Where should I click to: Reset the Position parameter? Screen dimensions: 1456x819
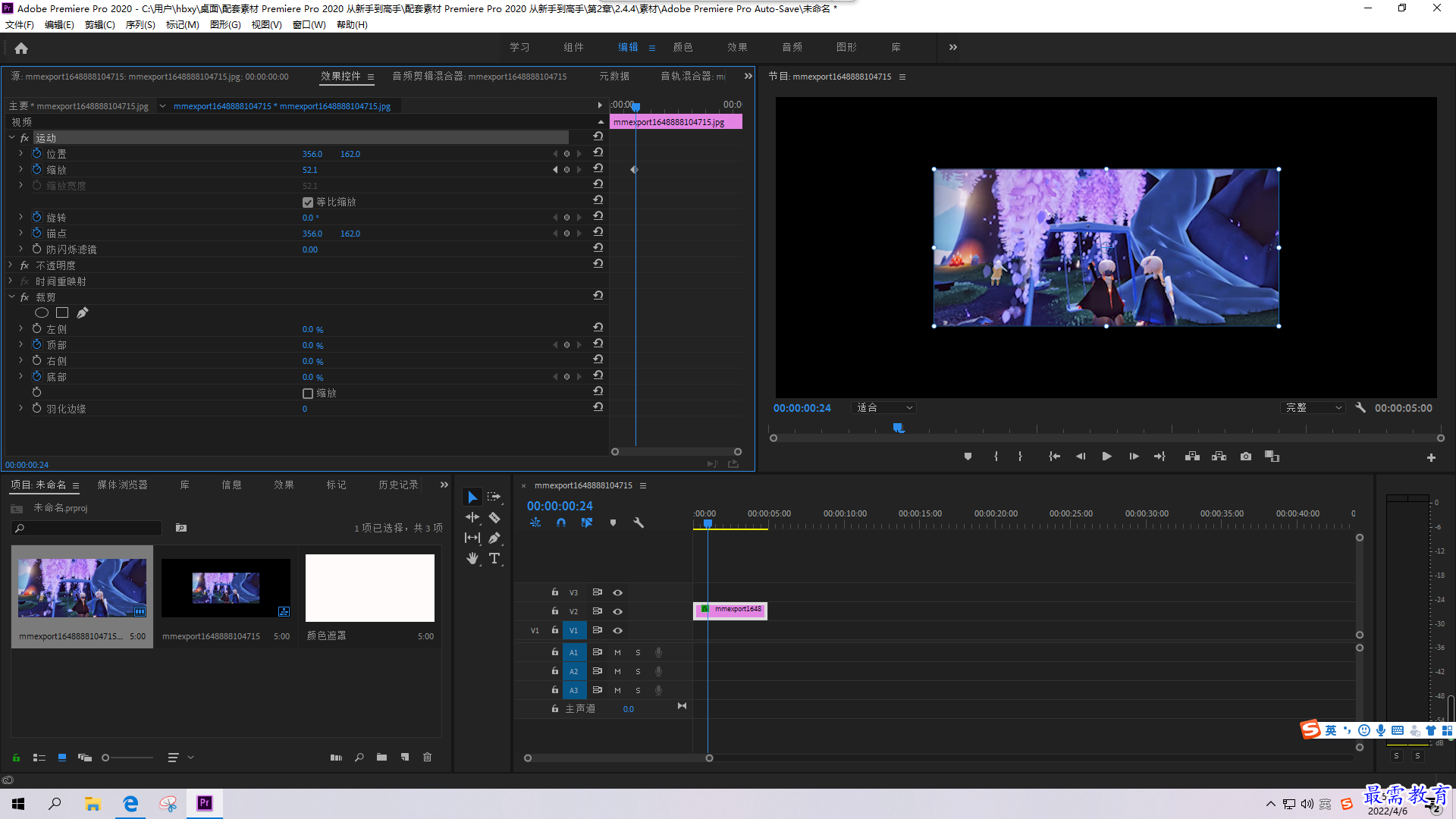(598, 152)
